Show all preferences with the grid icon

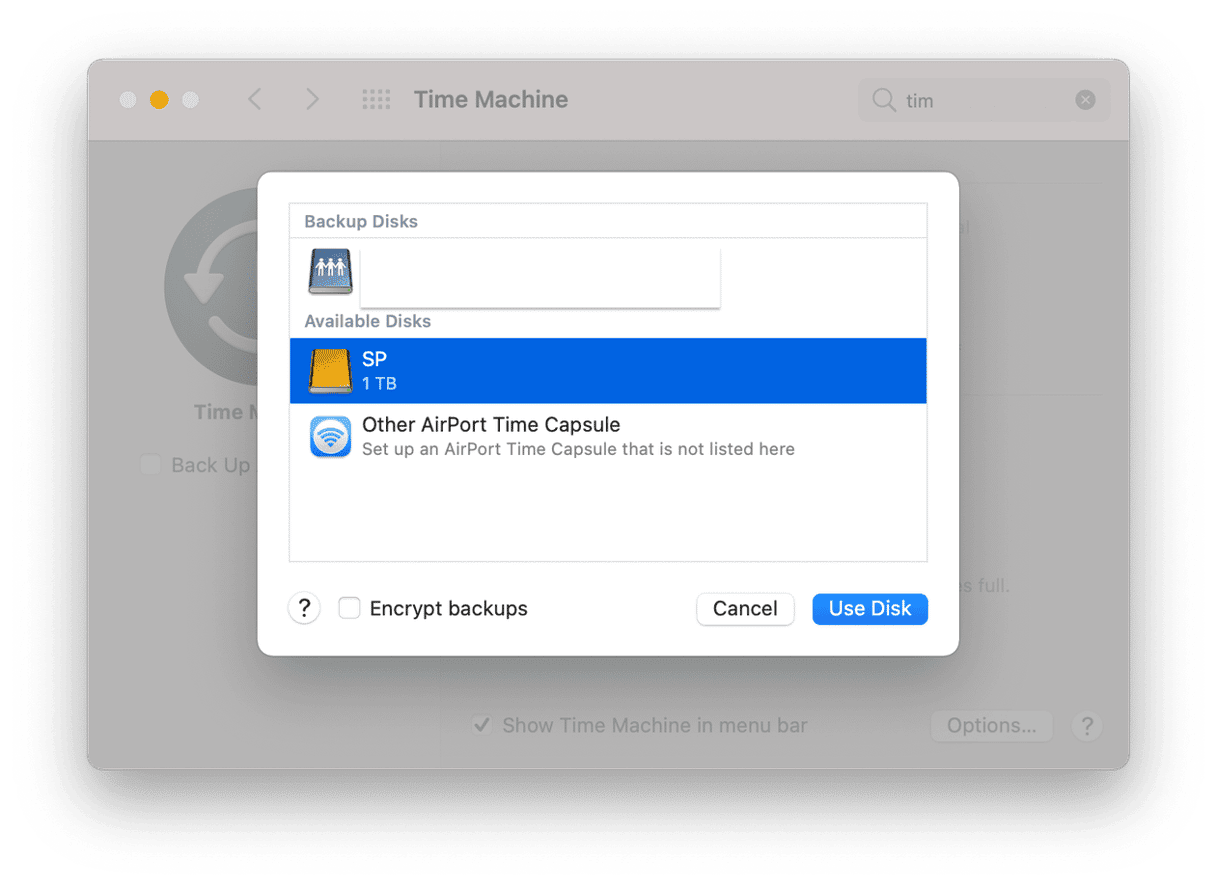click(x=376, y=100)
